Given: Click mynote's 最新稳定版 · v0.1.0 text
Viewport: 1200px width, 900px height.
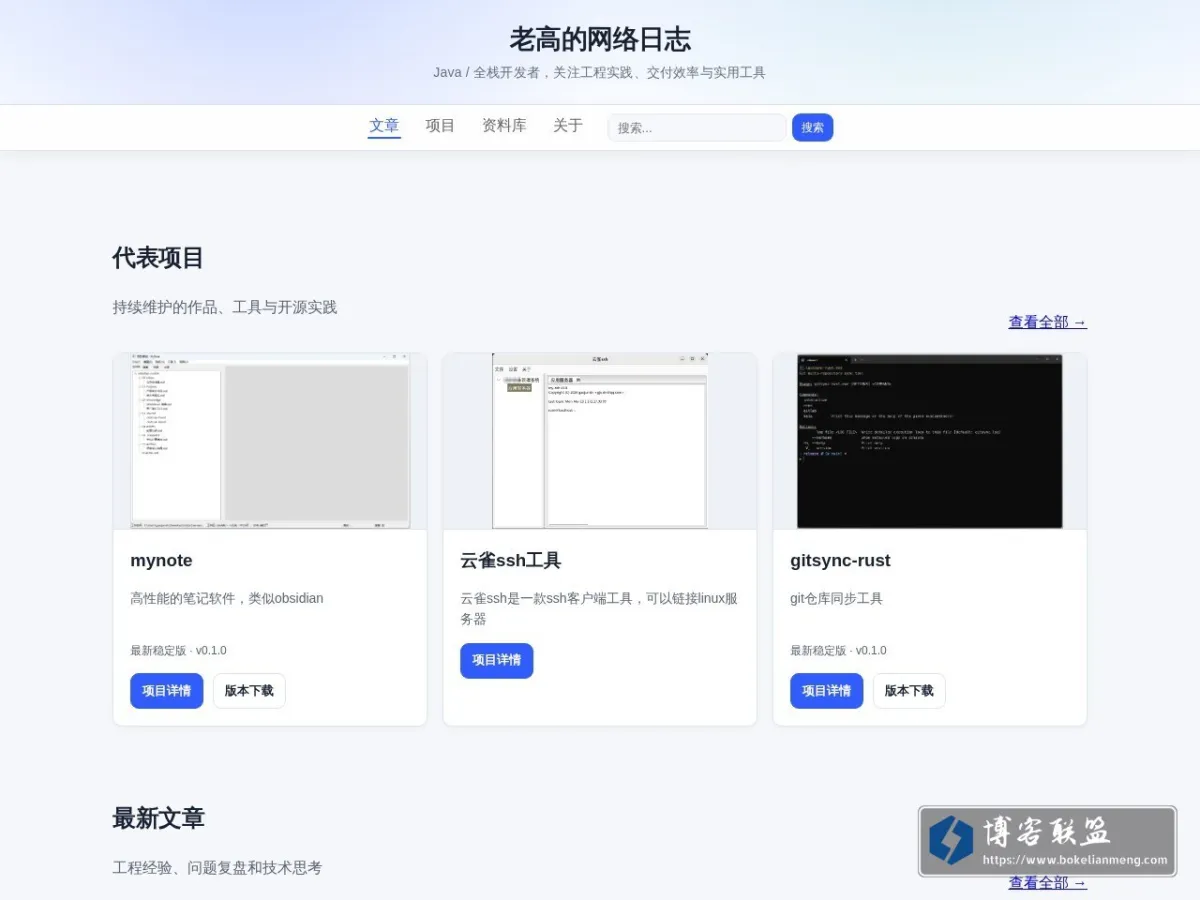Looking at the screenshot, I should click(178, 650).
